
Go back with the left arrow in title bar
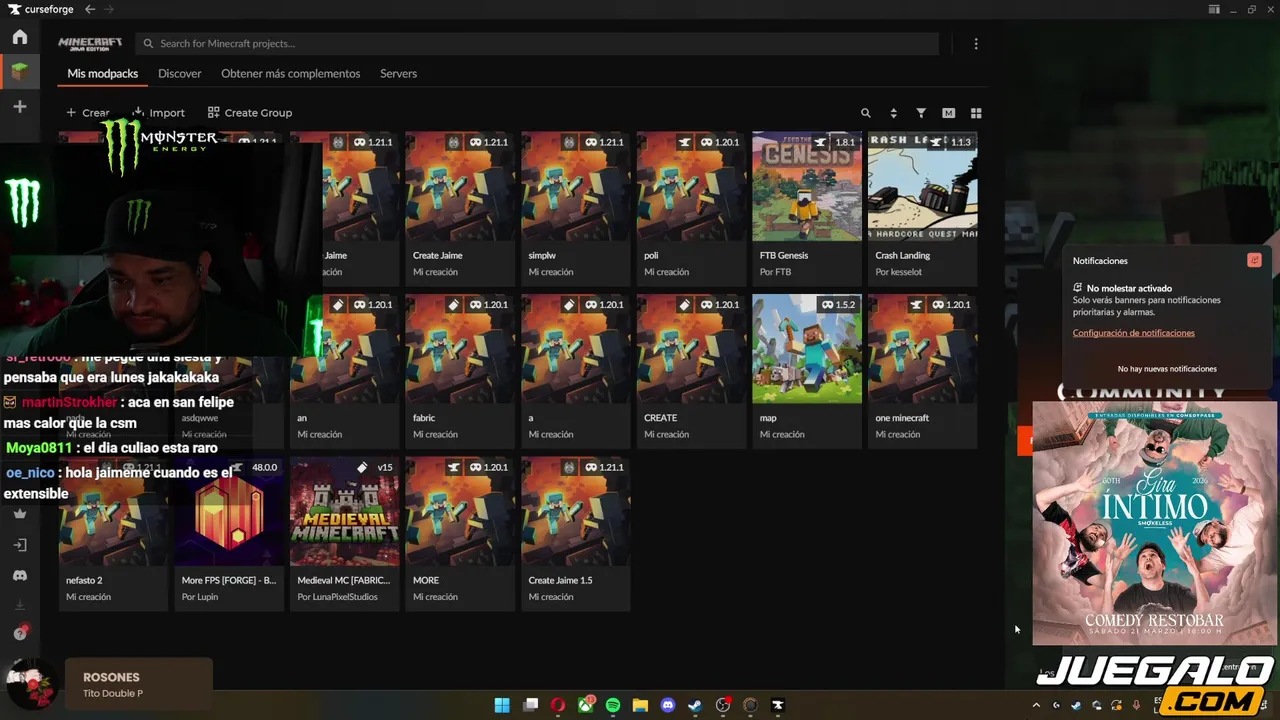pyautogui.click(x=90, y=9)
